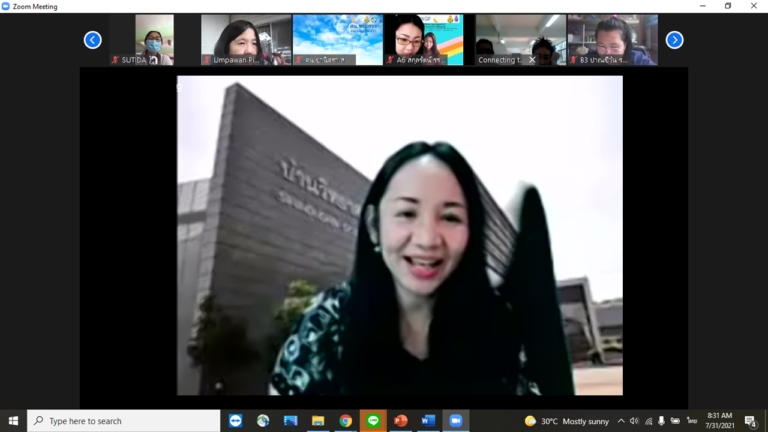
Task: Open File Explorer from the taskbar
Action: click(318, 421)
